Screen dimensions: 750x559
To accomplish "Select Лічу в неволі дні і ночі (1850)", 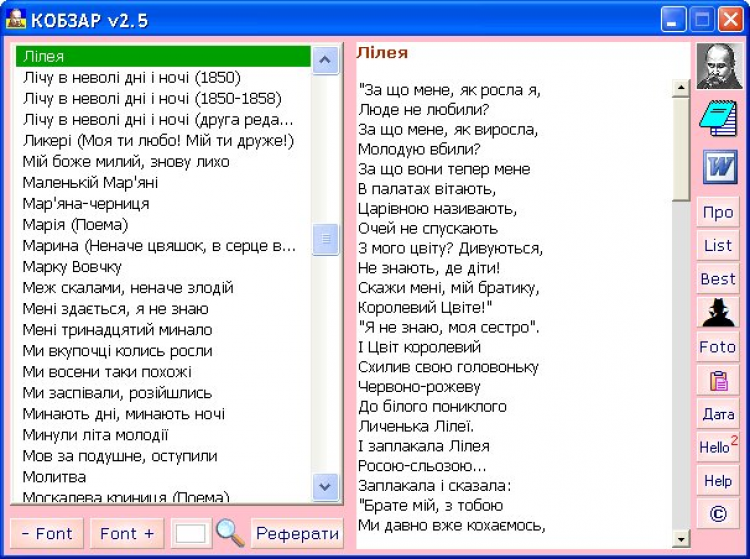I will pyautogui.click(x=163, y=77).
